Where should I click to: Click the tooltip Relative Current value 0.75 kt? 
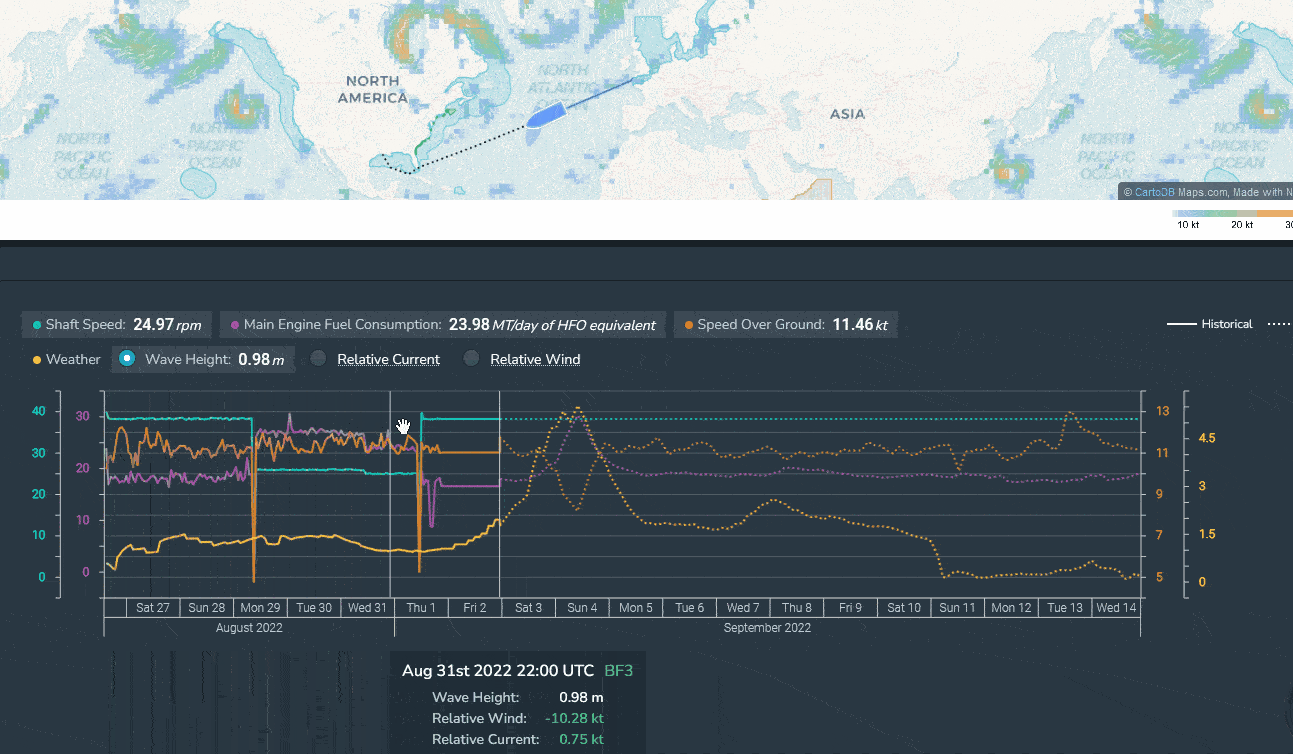pyautogui.click(x=582, y=739)
